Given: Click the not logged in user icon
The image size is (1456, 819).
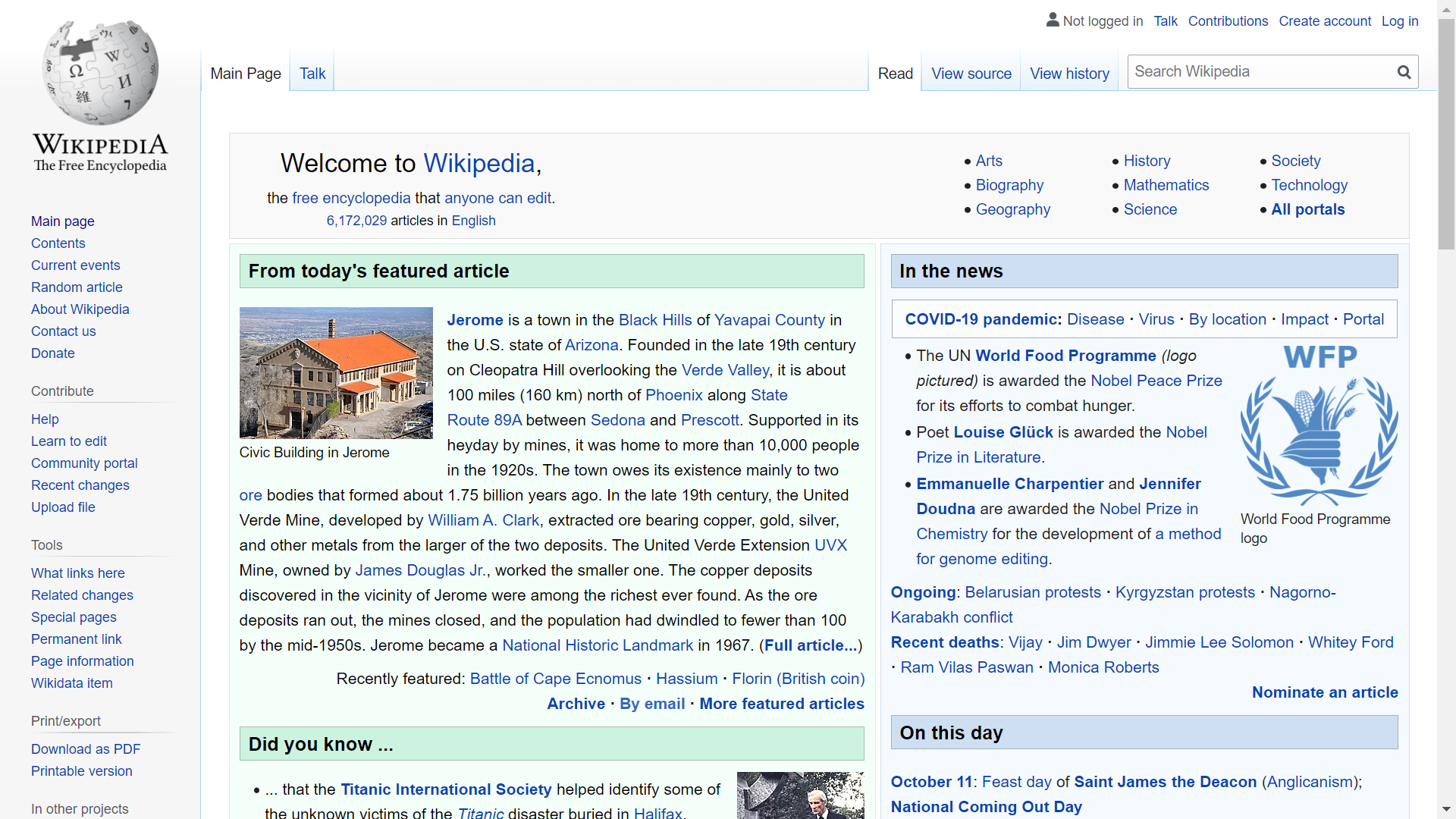Looking at the screenshot, I should 1053,20.
